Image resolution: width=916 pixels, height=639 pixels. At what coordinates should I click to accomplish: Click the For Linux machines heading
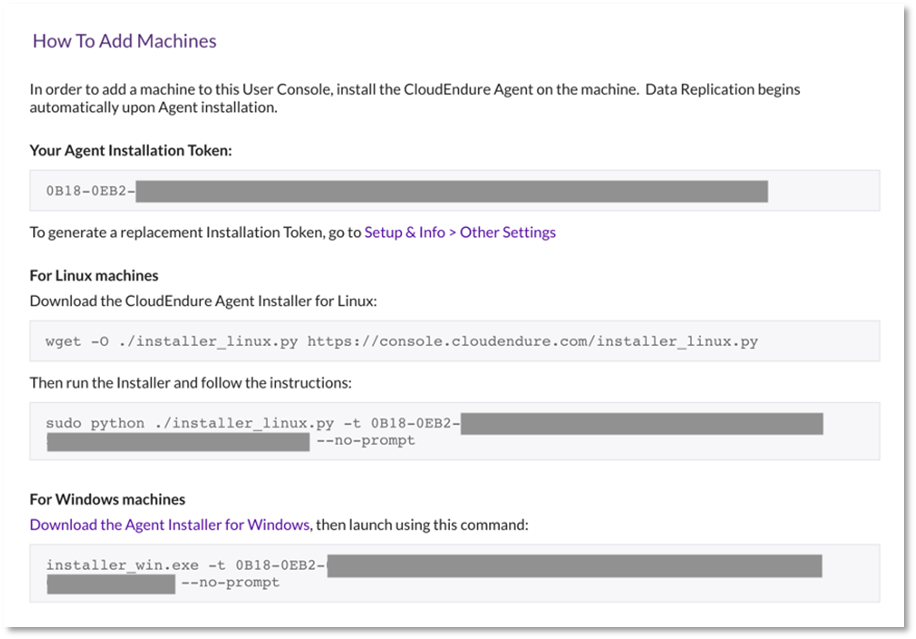pos(94,275)
